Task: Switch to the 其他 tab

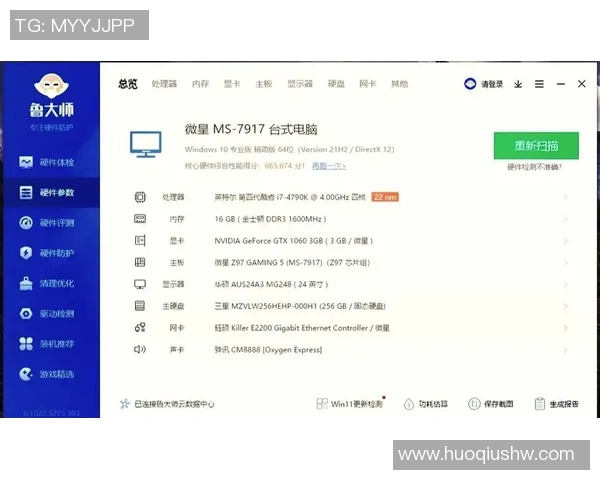Action: [399, 84]
